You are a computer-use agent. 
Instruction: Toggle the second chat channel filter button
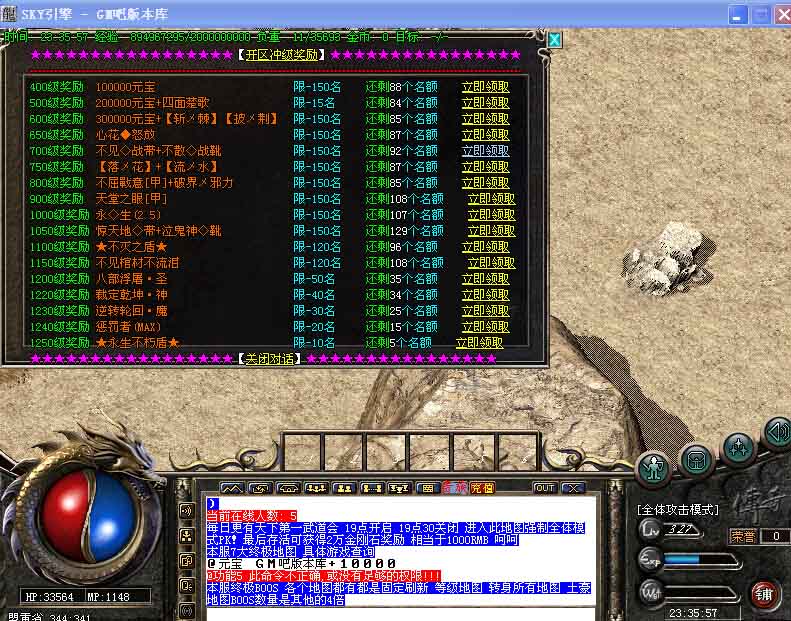pos(185,536)
